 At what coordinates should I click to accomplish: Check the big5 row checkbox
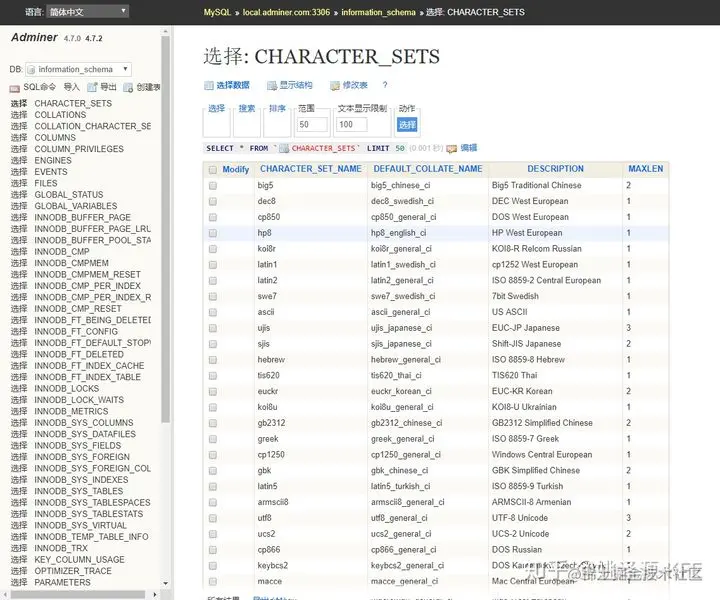click(213, 185)
